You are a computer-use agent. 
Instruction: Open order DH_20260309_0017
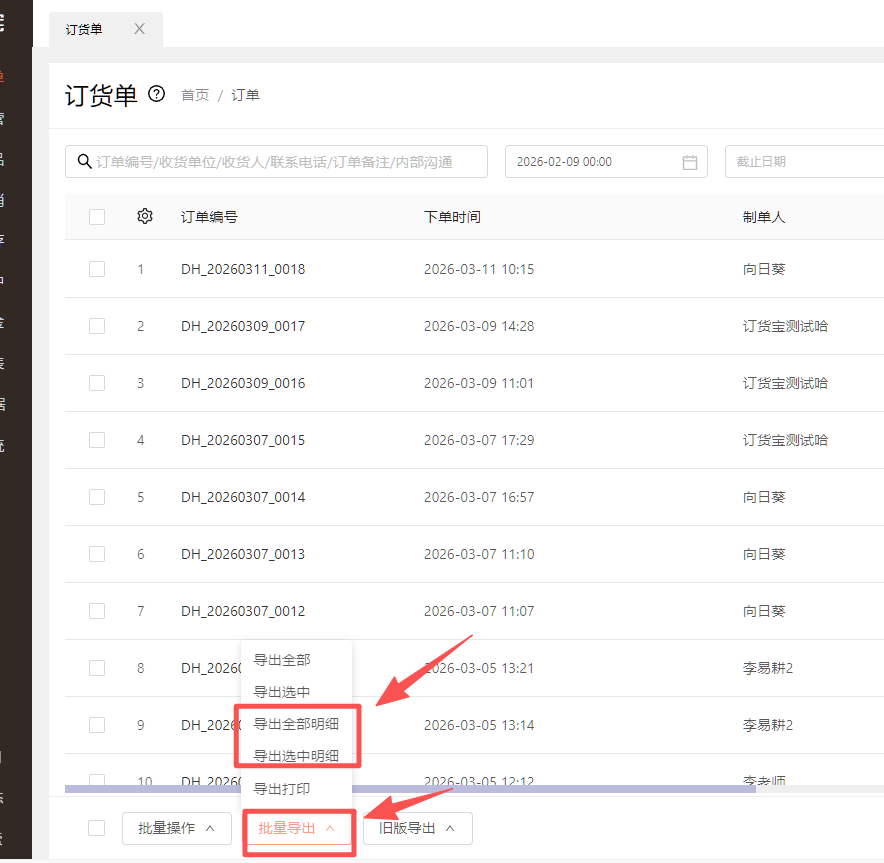[x=243, y=326]
